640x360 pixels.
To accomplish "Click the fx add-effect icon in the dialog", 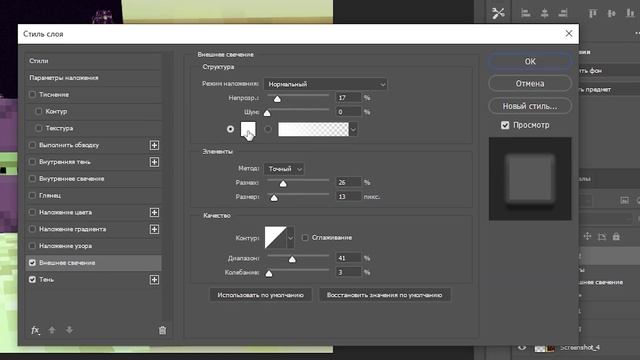I will (36, 330).
